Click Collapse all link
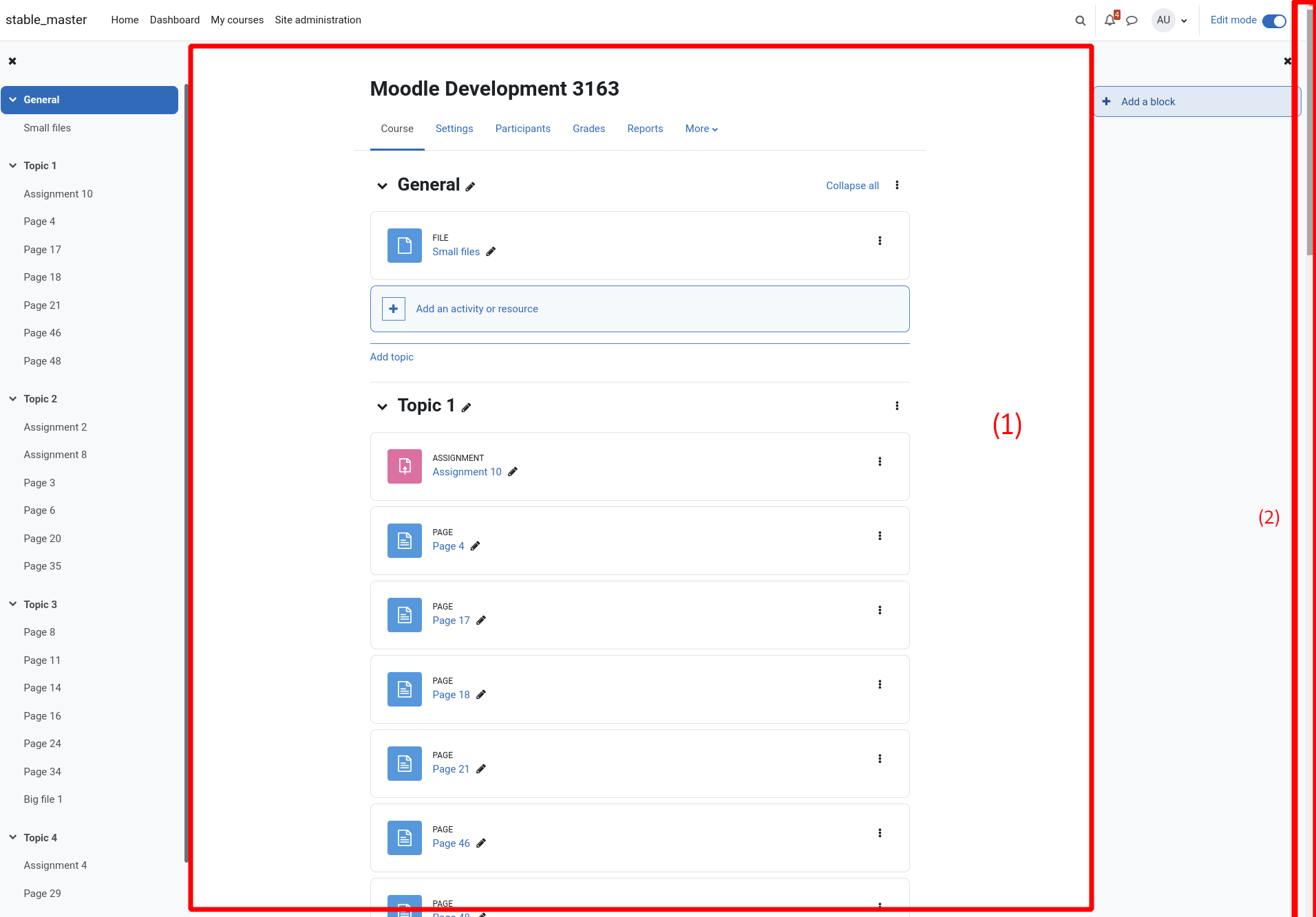 (853, 186)
